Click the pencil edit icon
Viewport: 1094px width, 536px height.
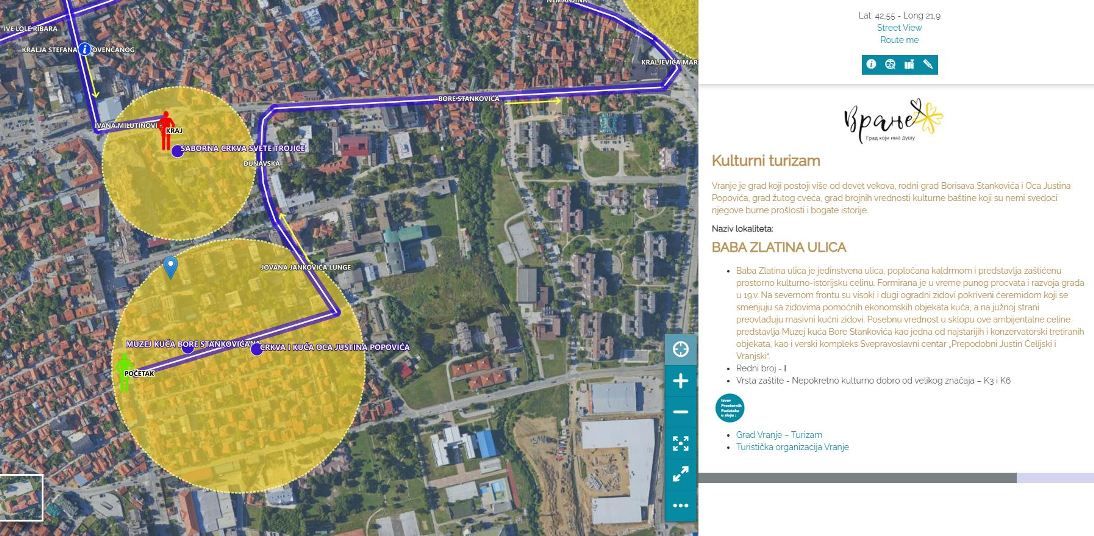[x=928, y=65]
